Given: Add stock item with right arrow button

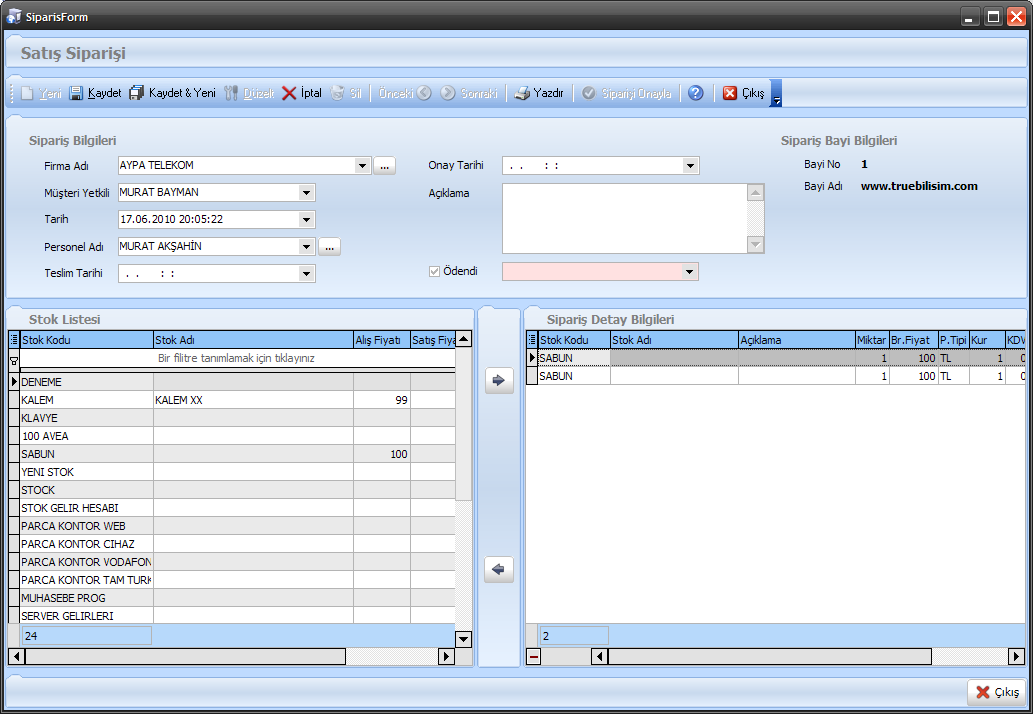Looking at the screenshot, I should click(x=499, y=380).
